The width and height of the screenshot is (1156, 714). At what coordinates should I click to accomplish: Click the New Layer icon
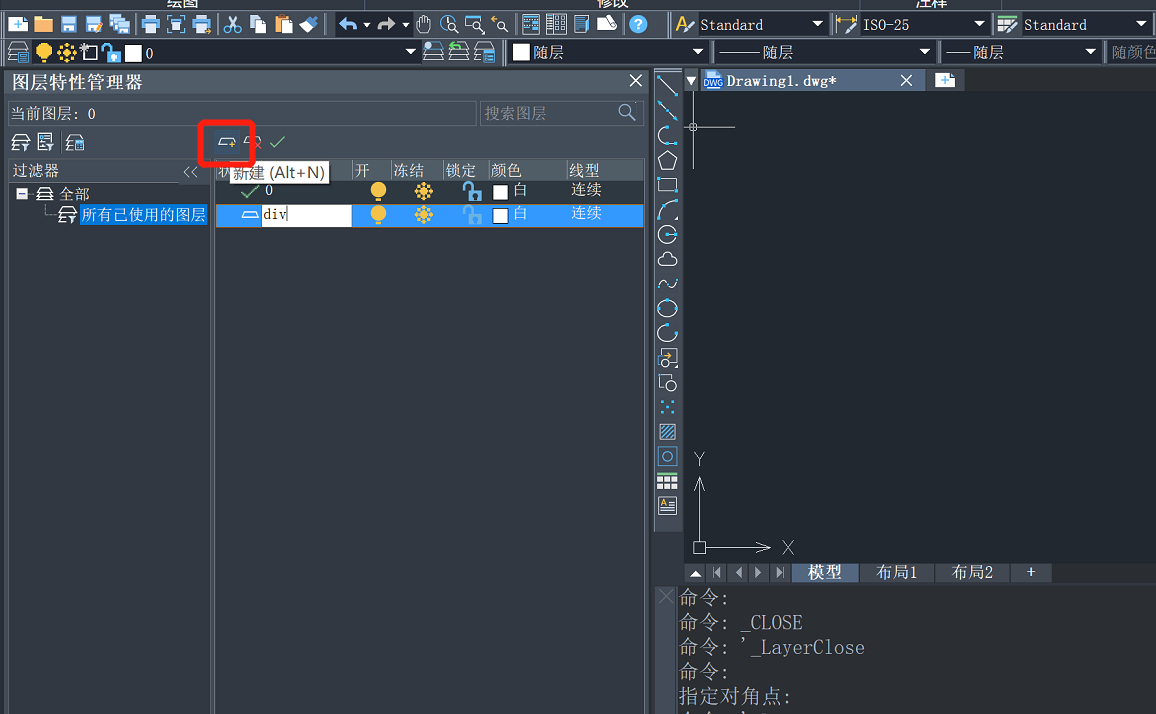pos(227,143)
